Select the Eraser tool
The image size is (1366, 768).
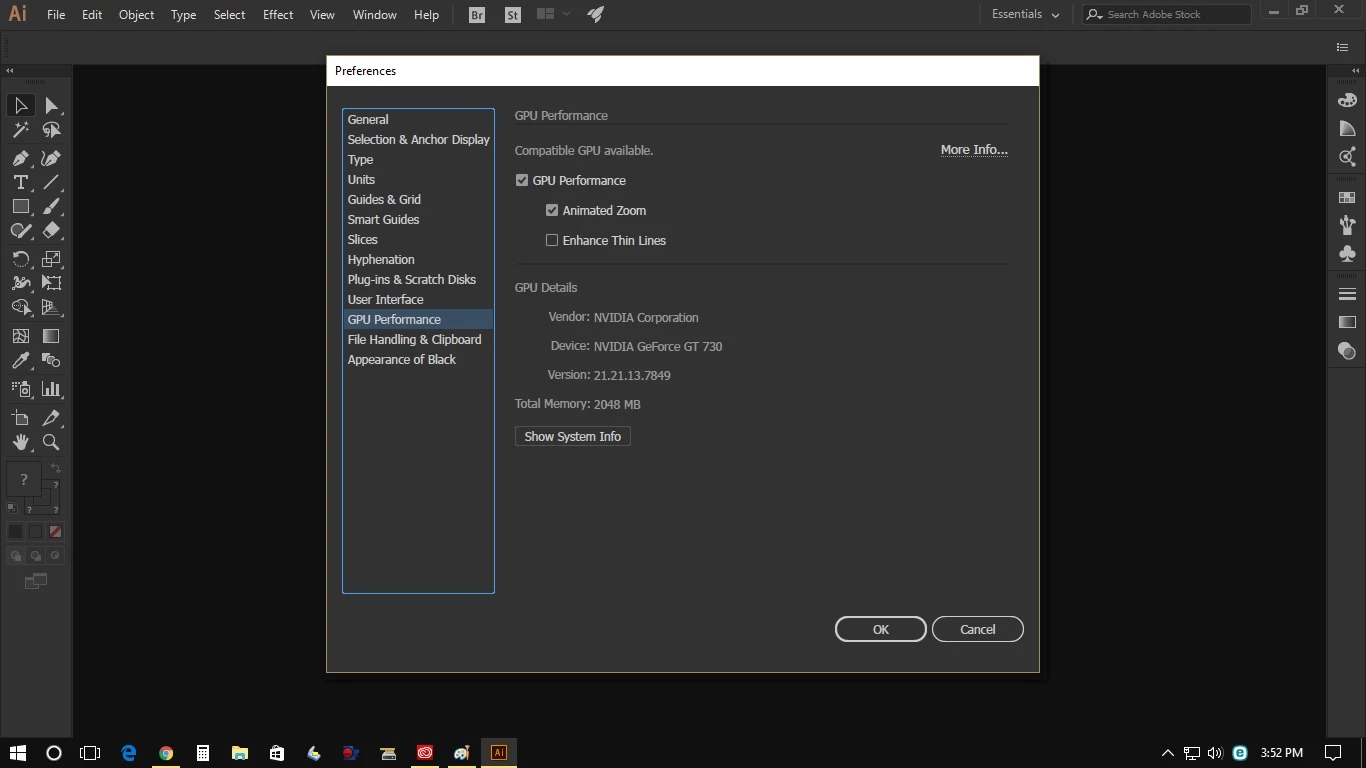[x=51, y=230]
